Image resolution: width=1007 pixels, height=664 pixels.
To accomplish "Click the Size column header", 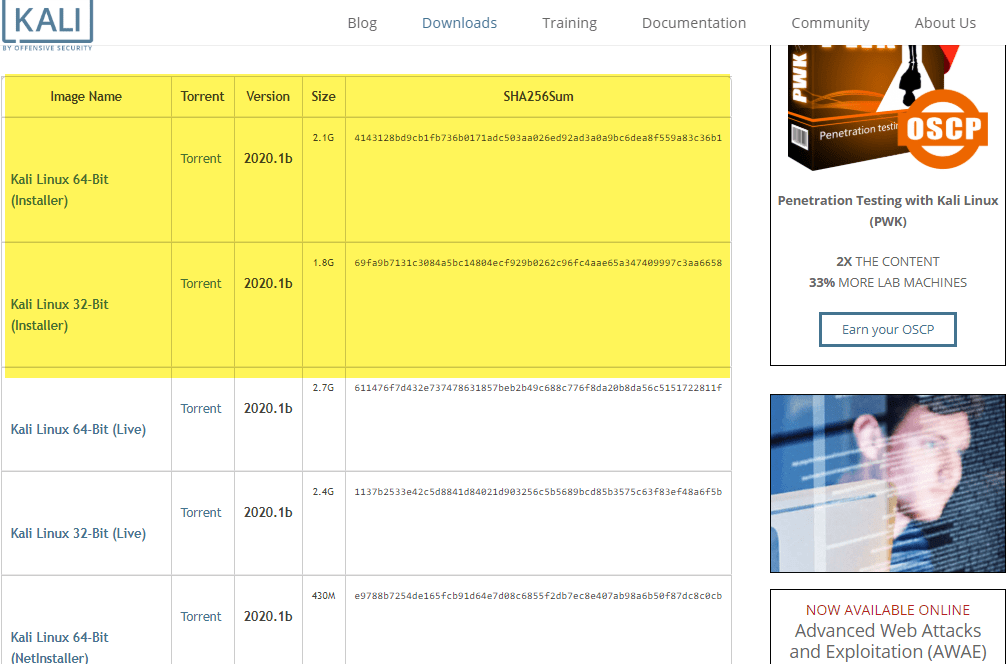I will [x=324, y=96].
